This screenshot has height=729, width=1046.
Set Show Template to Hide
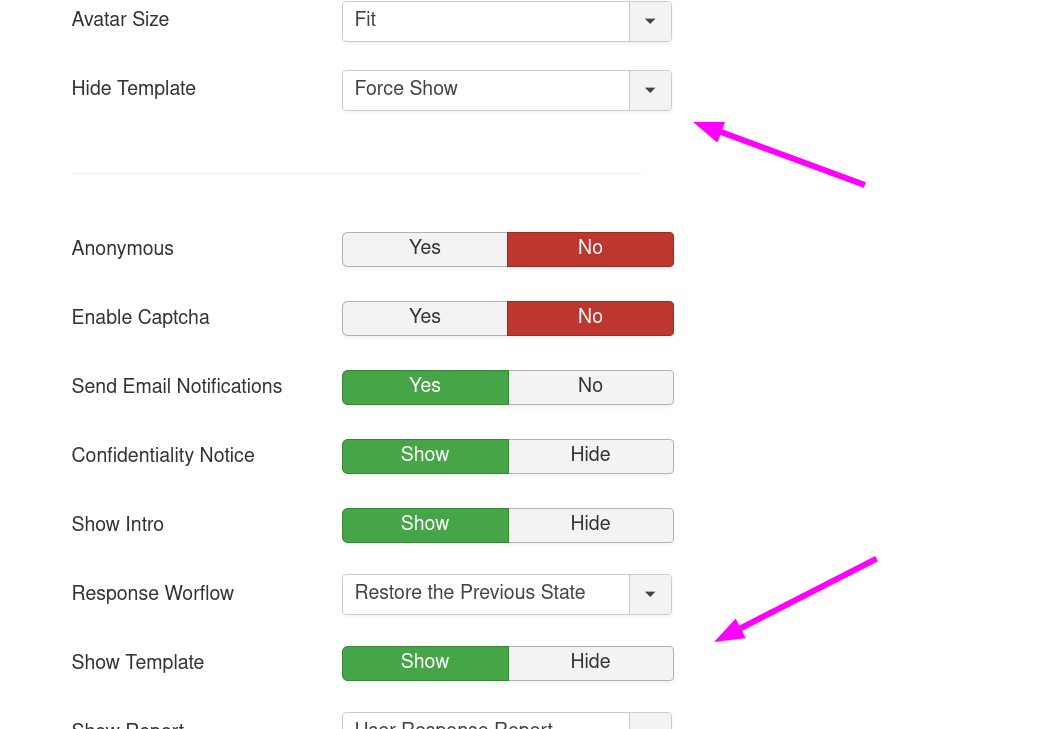pos(590,663)
